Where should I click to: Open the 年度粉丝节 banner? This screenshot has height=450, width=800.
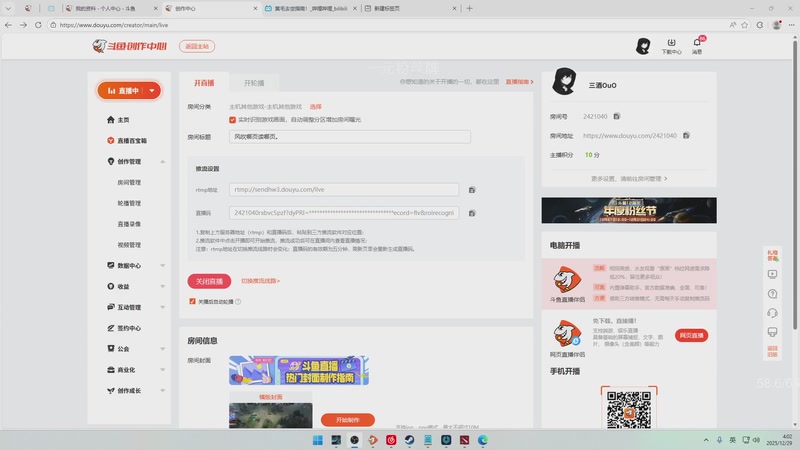coord(629,210)
